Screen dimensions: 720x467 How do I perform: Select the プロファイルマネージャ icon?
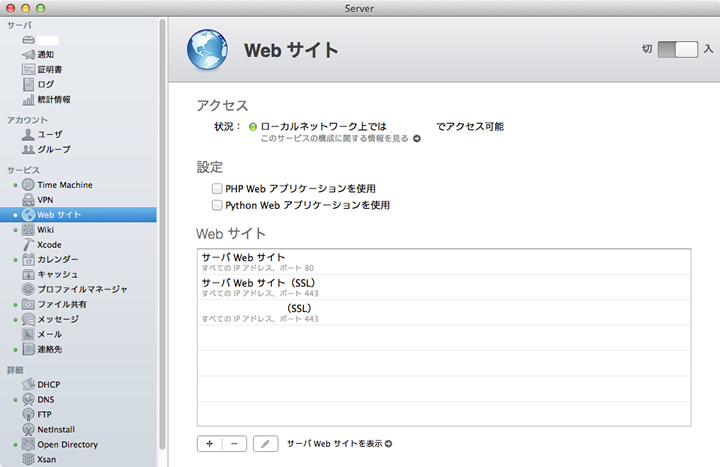28,289
